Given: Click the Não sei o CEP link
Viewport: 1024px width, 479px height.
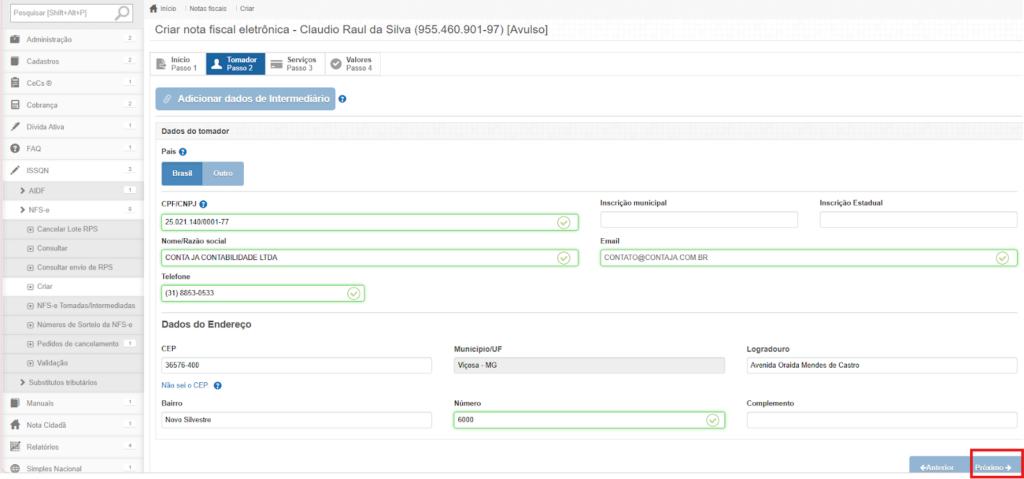Looking at the screenshot, I should pyautogui.click(x=185, y=385).
